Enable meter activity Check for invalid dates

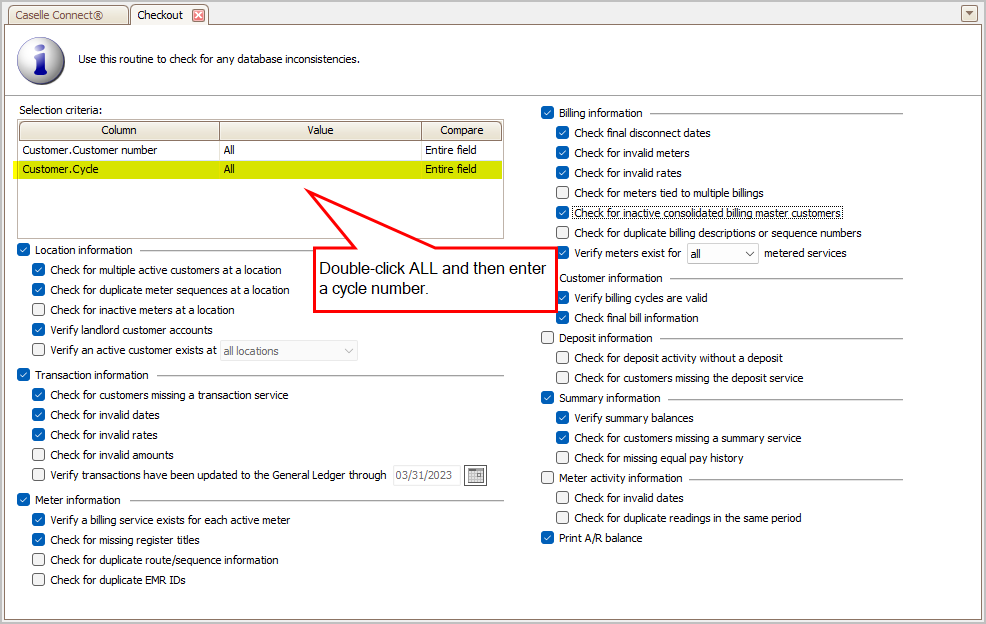pyautogui.click(x=563, y=498)
